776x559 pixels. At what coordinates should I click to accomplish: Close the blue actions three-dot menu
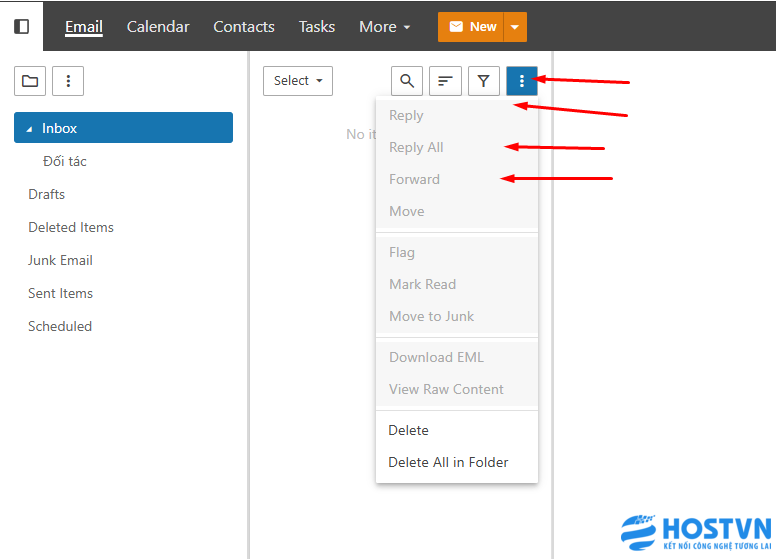click(x=522, y=81)
